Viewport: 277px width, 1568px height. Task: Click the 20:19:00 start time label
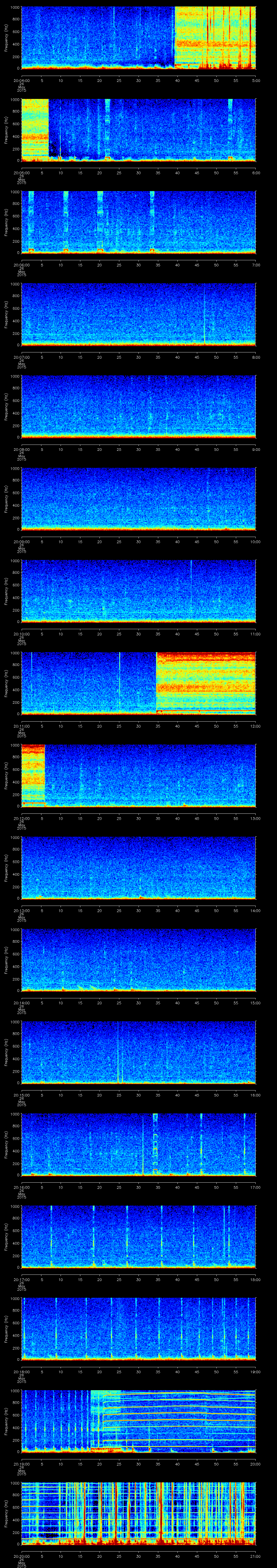(21, 1464)
